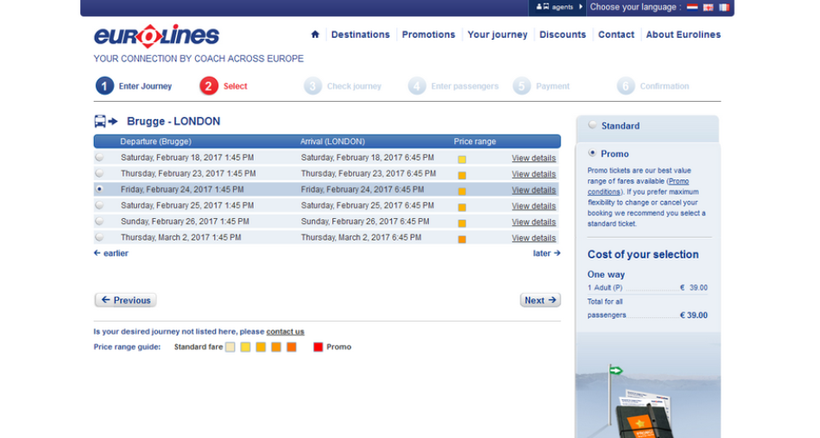The height and width of the screenshot is (438, 820).
Task: Click the red Promo swatch in guide
Action: coord(318,347)
